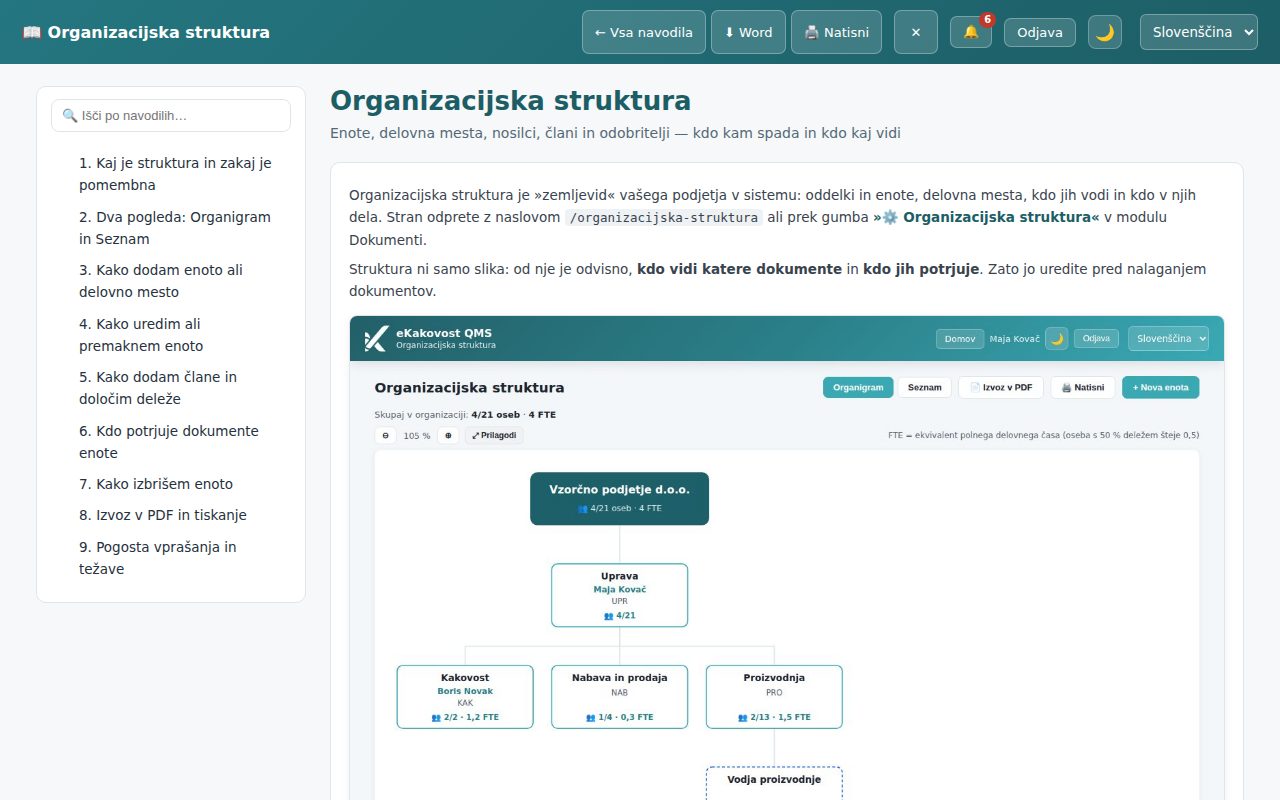Click the book icon beside the page title
This screenshot has width=1280, height=800.
[32, 32]
